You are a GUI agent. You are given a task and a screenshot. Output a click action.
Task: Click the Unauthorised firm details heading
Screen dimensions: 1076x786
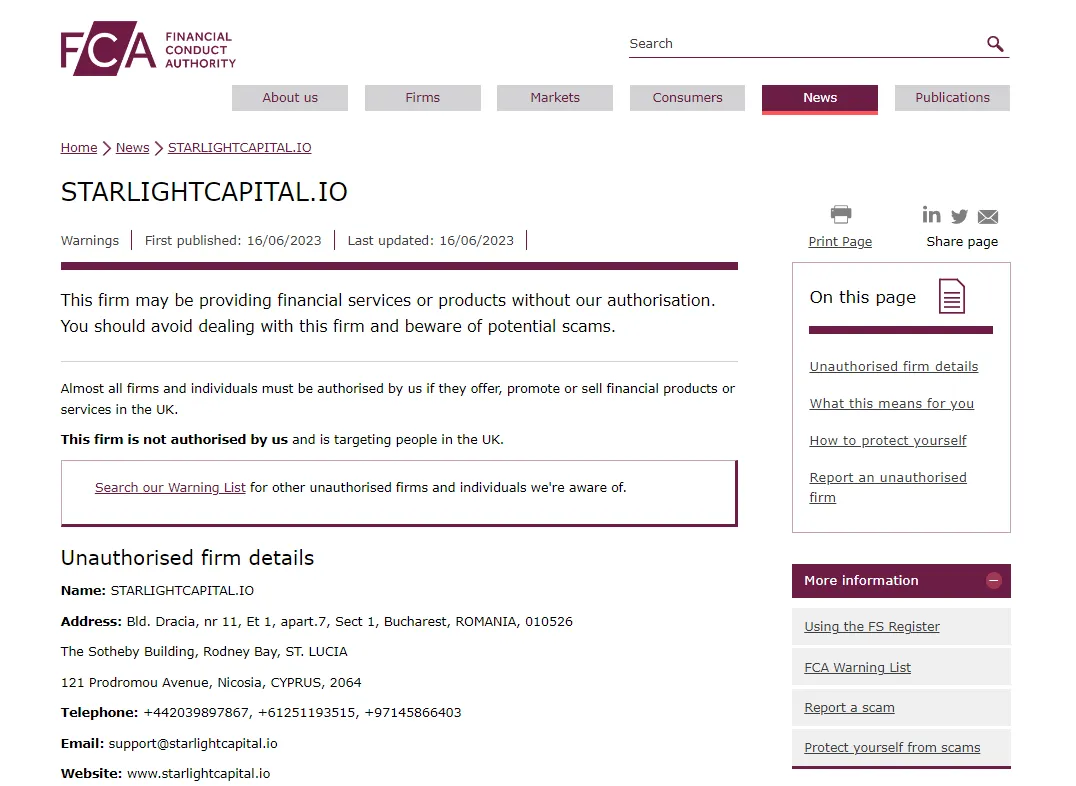[187, 557]
